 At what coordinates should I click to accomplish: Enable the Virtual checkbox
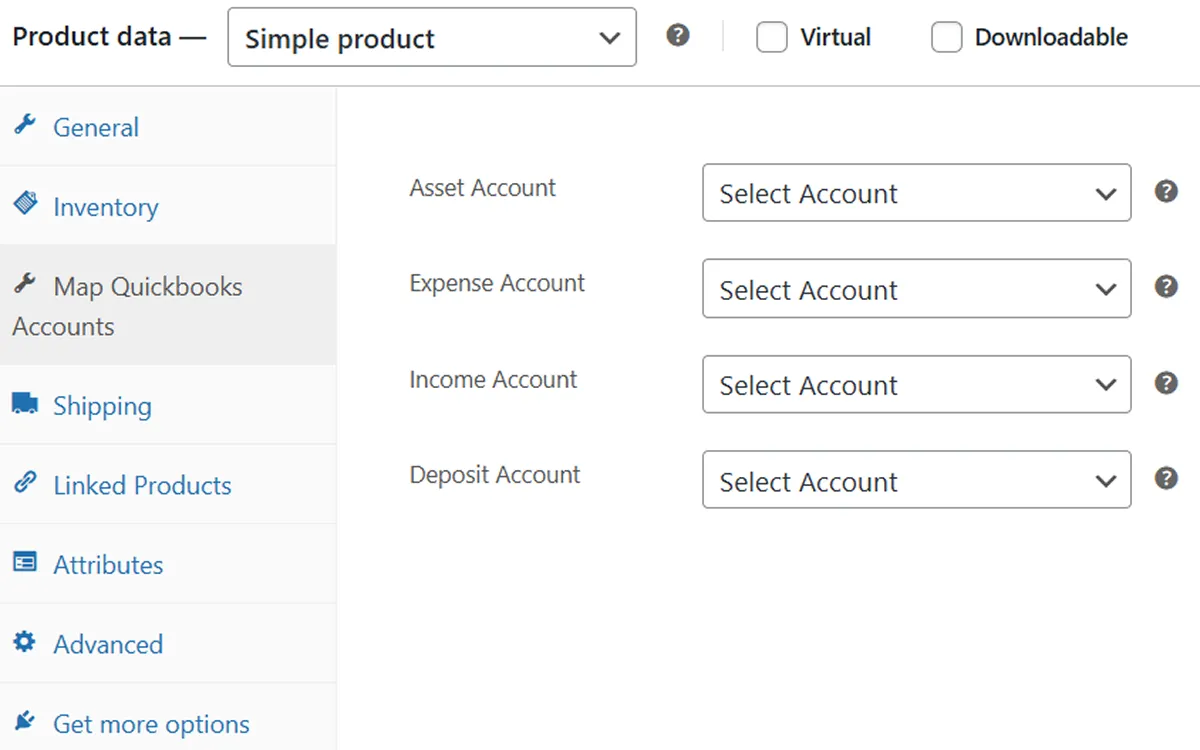772,36
